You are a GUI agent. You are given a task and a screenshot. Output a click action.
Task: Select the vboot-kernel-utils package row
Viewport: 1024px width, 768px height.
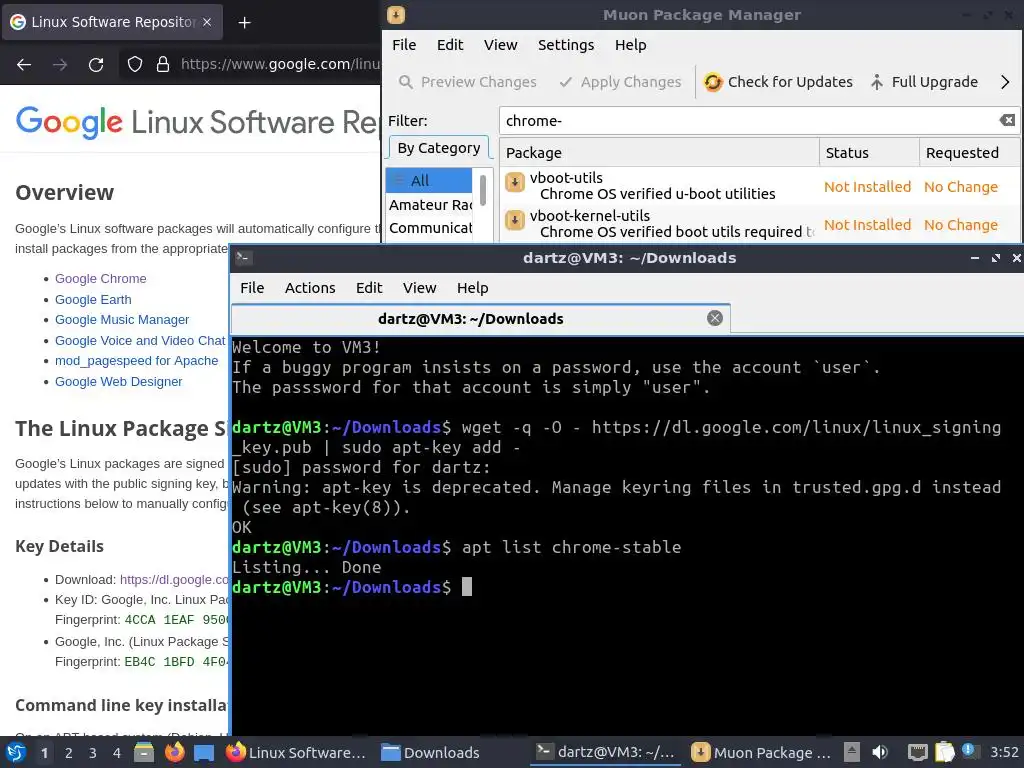760,224
